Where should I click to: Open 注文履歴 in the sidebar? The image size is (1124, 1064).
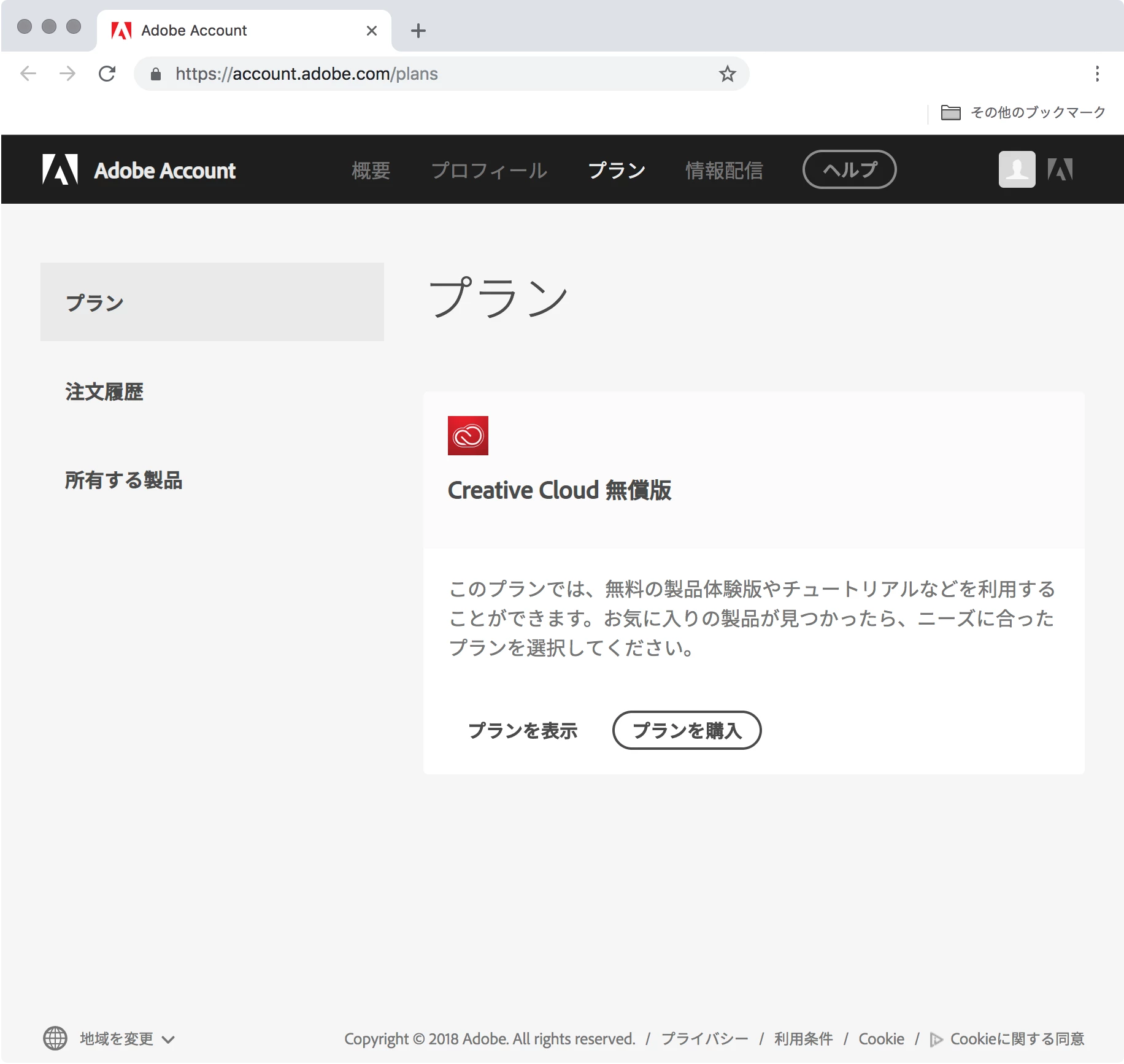(104, 391)
